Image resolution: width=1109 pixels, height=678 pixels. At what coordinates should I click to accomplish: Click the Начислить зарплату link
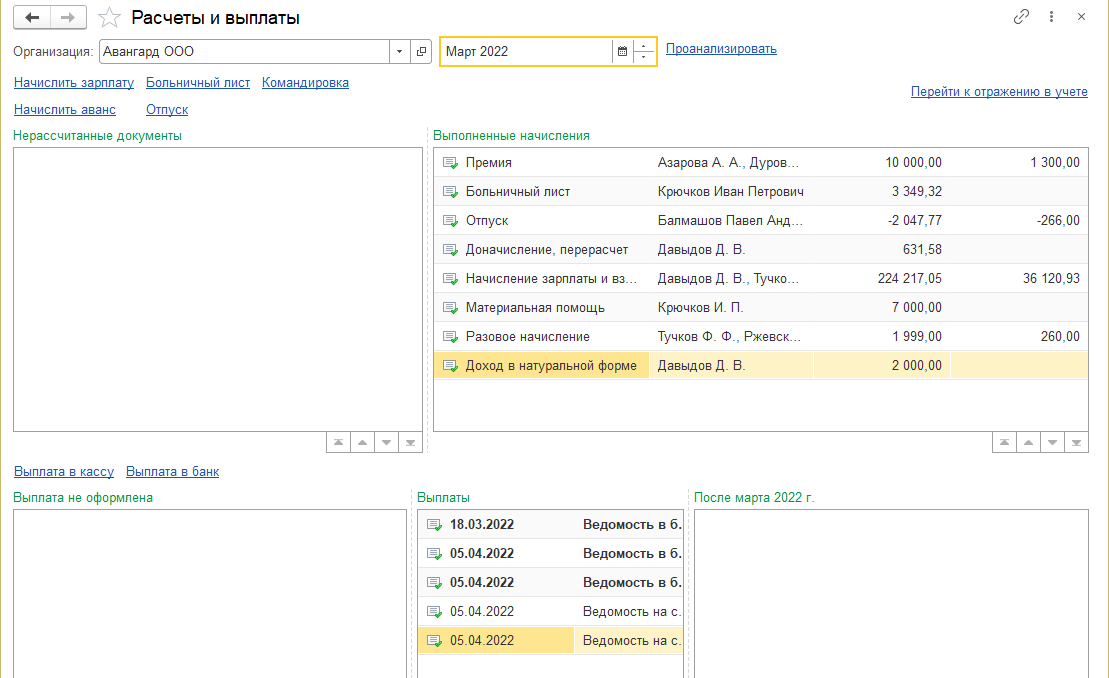tap(74, 83)
